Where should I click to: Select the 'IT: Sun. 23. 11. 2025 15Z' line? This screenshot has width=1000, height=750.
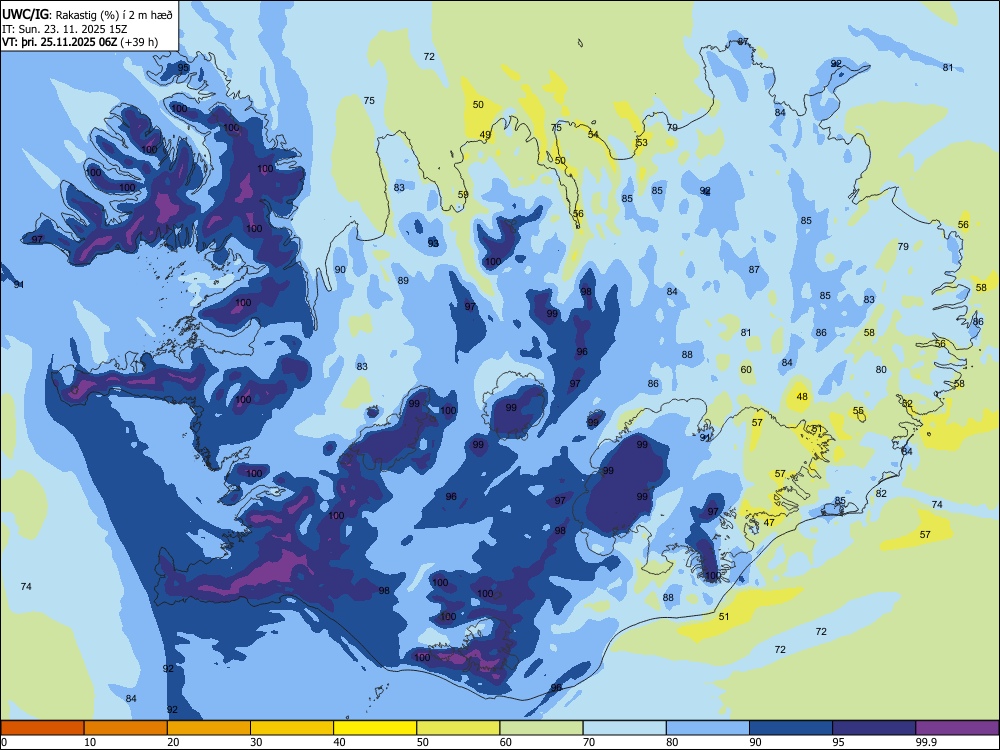pyautogui.click(x=64, y=29)
